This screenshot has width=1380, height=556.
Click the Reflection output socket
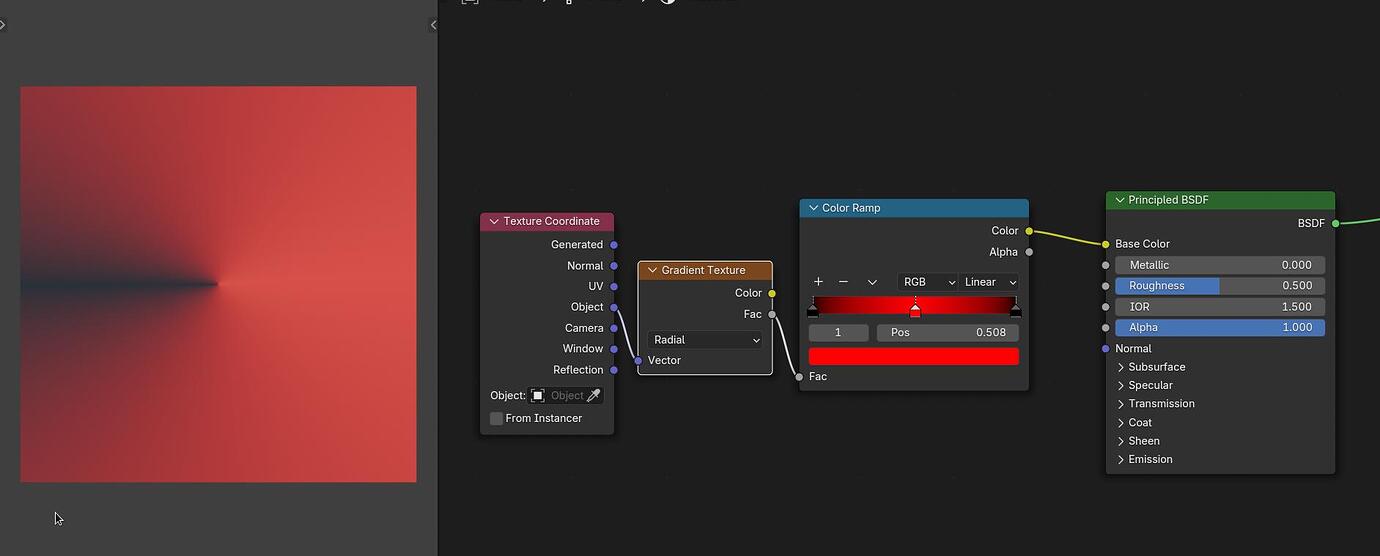[x=614, y=370]
